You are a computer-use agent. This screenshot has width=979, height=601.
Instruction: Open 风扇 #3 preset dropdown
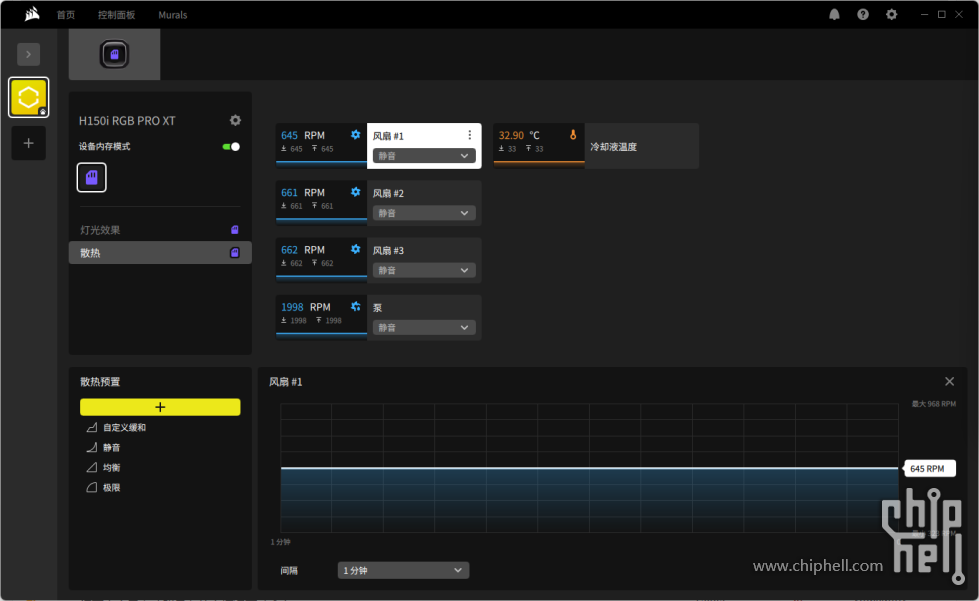[424, 270]
